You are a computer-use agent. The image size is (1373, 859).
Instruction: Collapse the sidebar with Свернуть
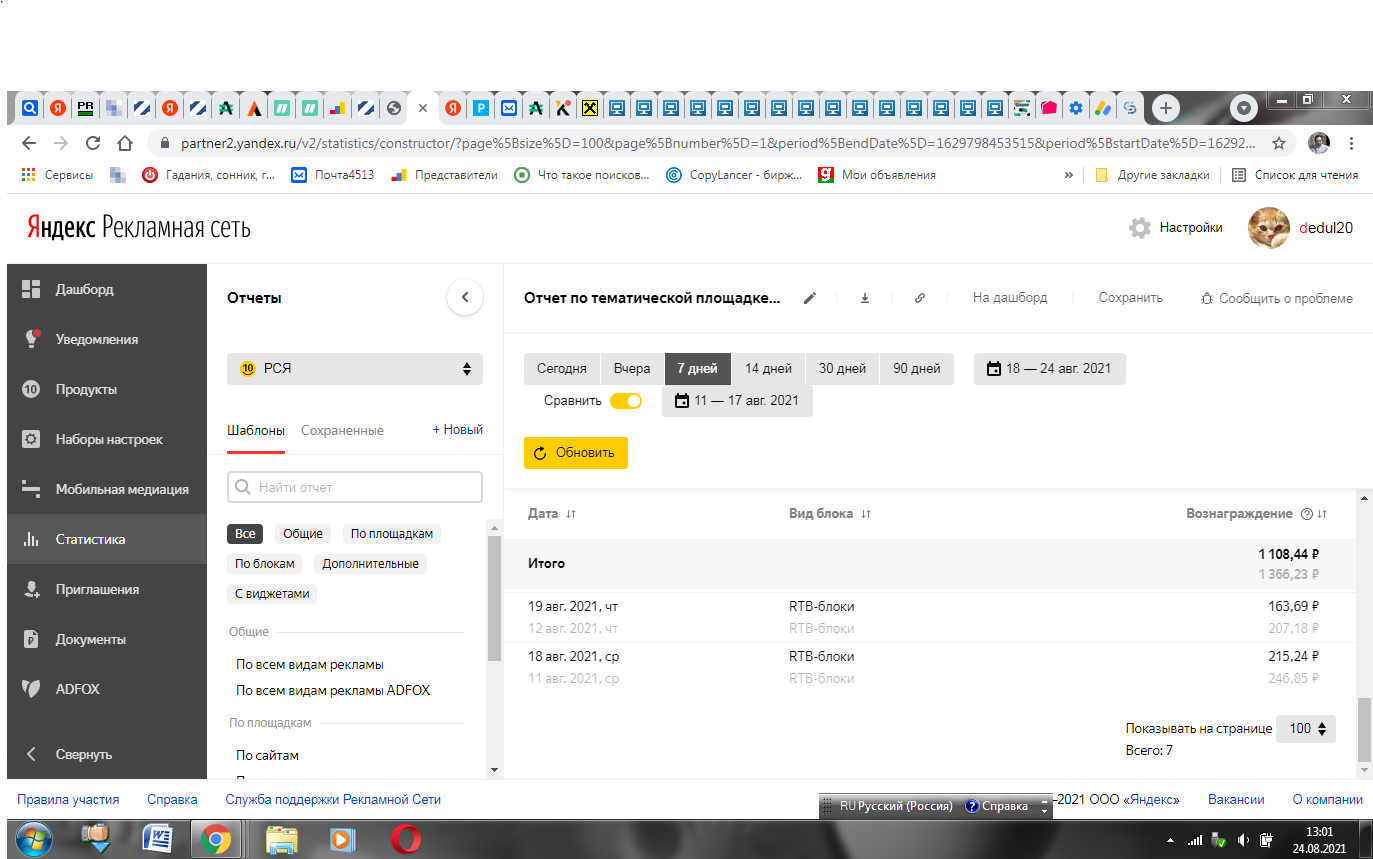[107, 754]
